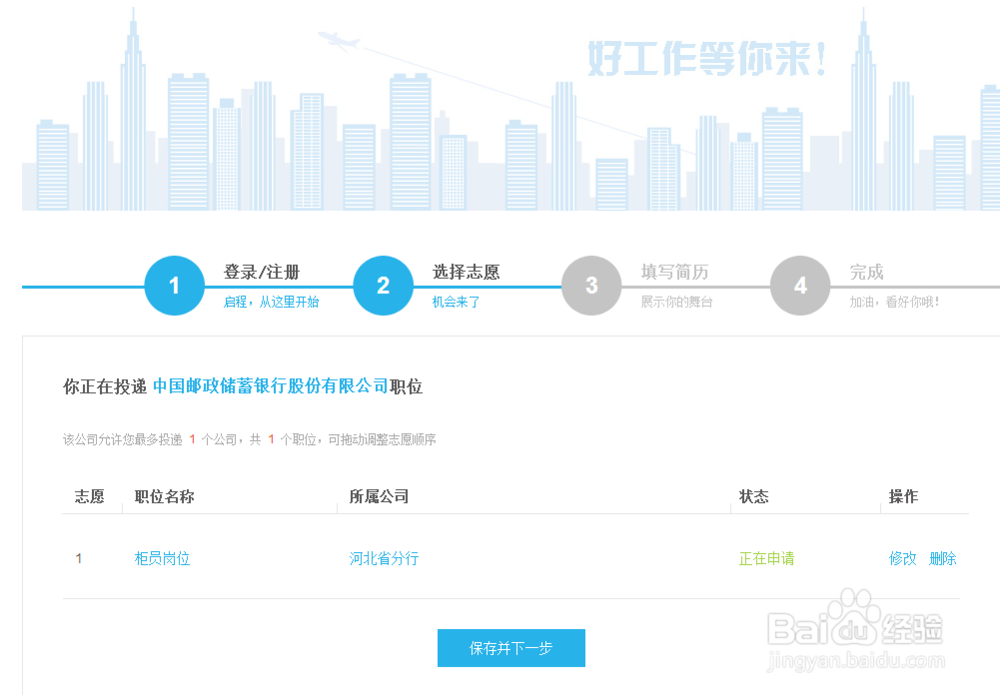Viewport: 1000px width, 695px height.
Task: Click the 机会来了 subtitle
Action: click(x=455, y=302)
